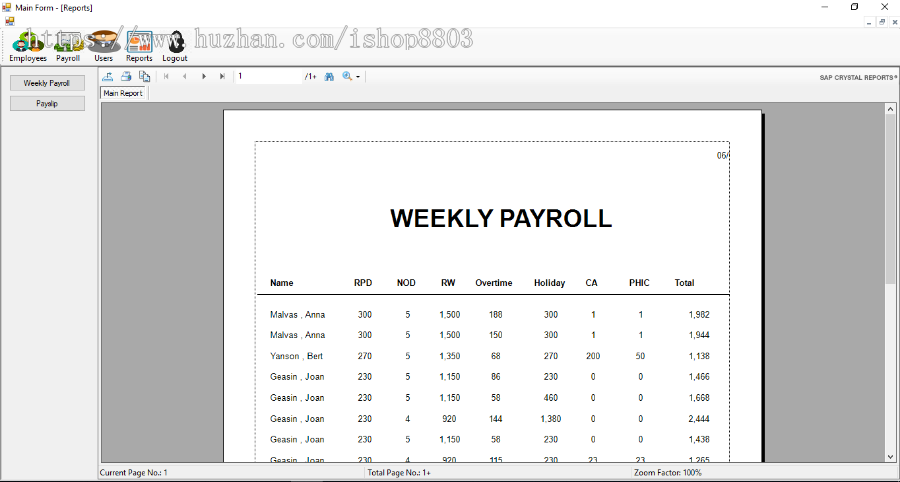Find text with the binoculars icon
Image resolution: width=900 pixels, height=482 pixels.
point(329,76)
